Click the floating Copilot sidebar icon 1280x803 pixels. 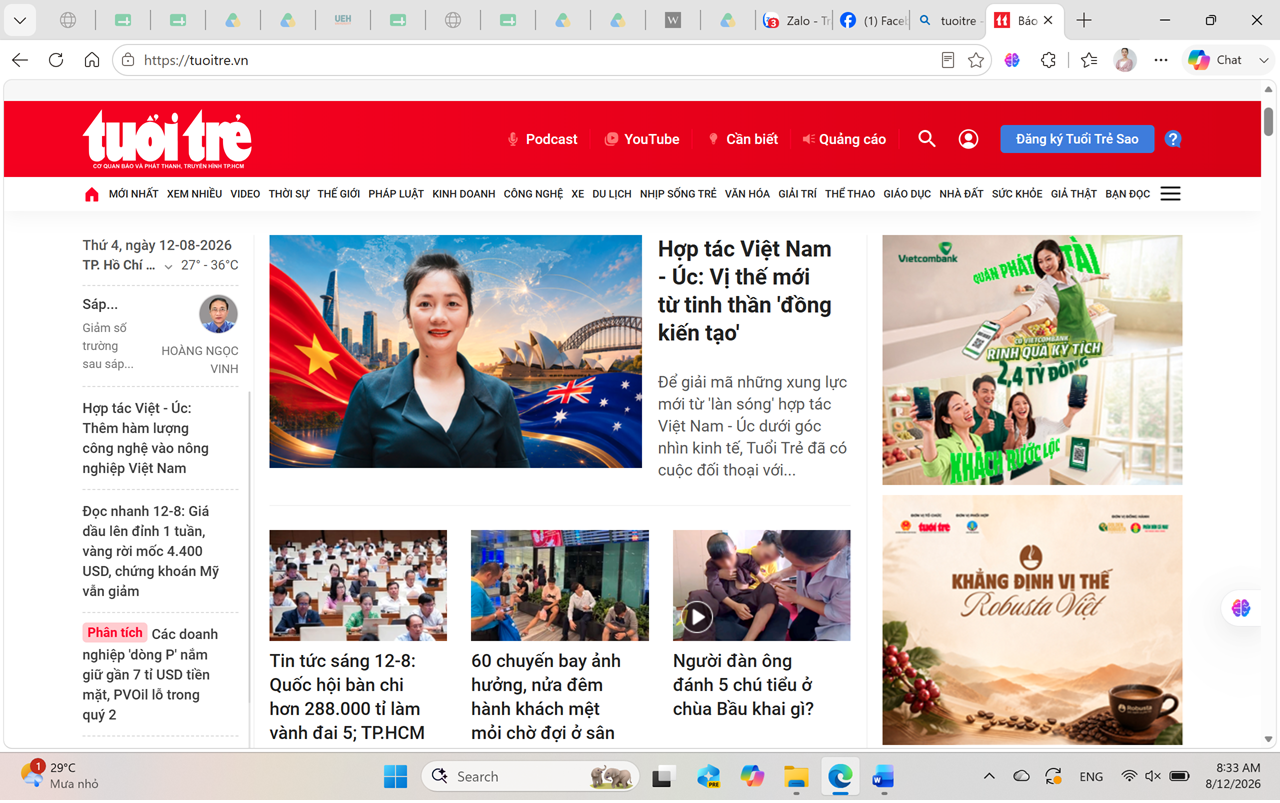tap(1241, 608)
